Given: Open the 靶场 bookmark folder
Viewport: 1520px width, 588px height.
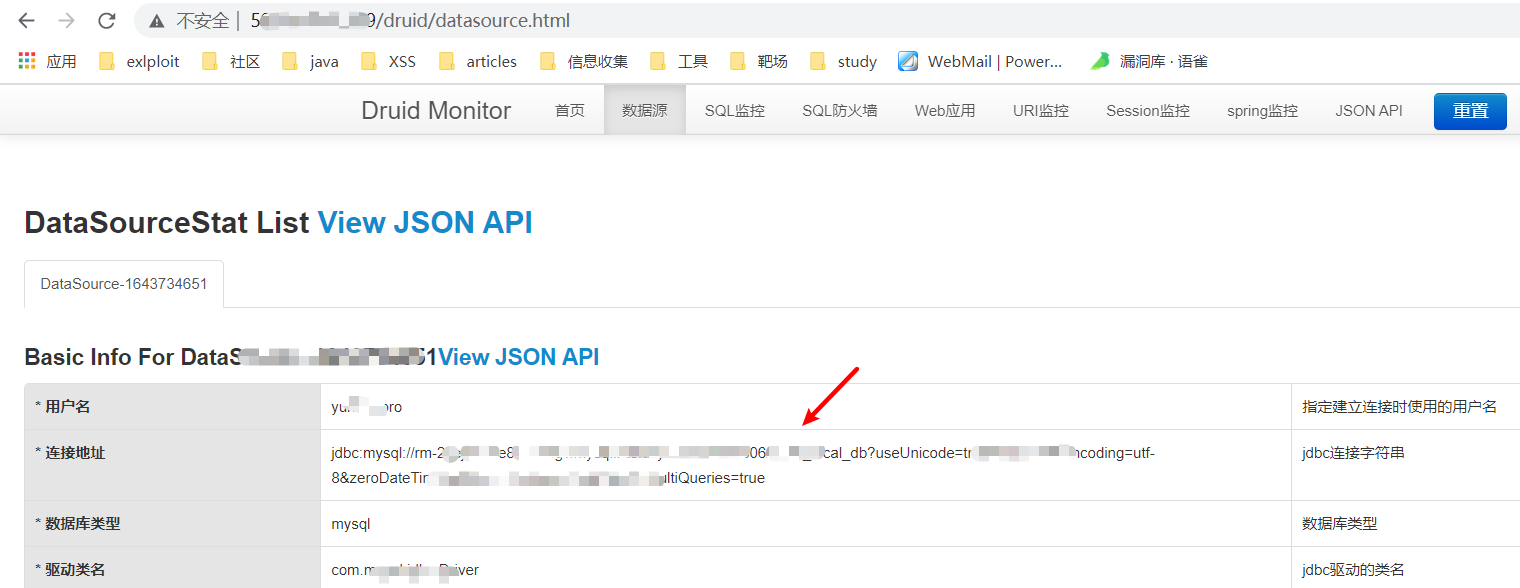Looking at the screenshot, I should (x=760, y=61).
